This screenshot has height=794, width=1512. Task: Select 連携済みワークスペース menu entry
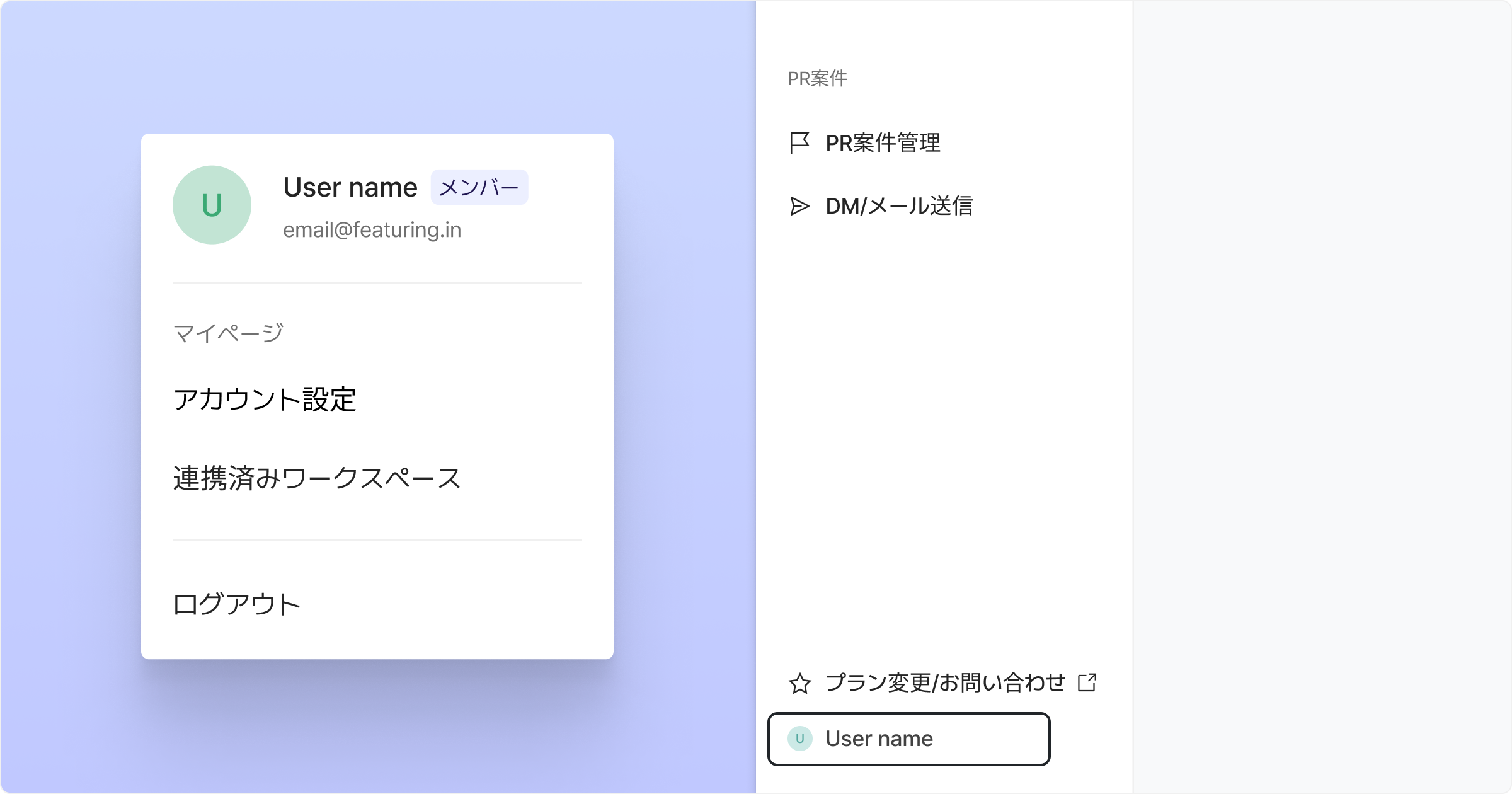click(317, 478)
